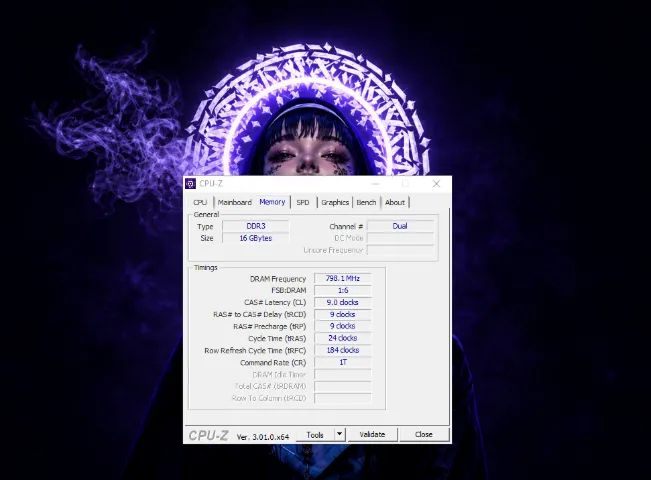Switch to the CPU tab
This screenshot has height=480, width=651.
(x=200, y=202)
